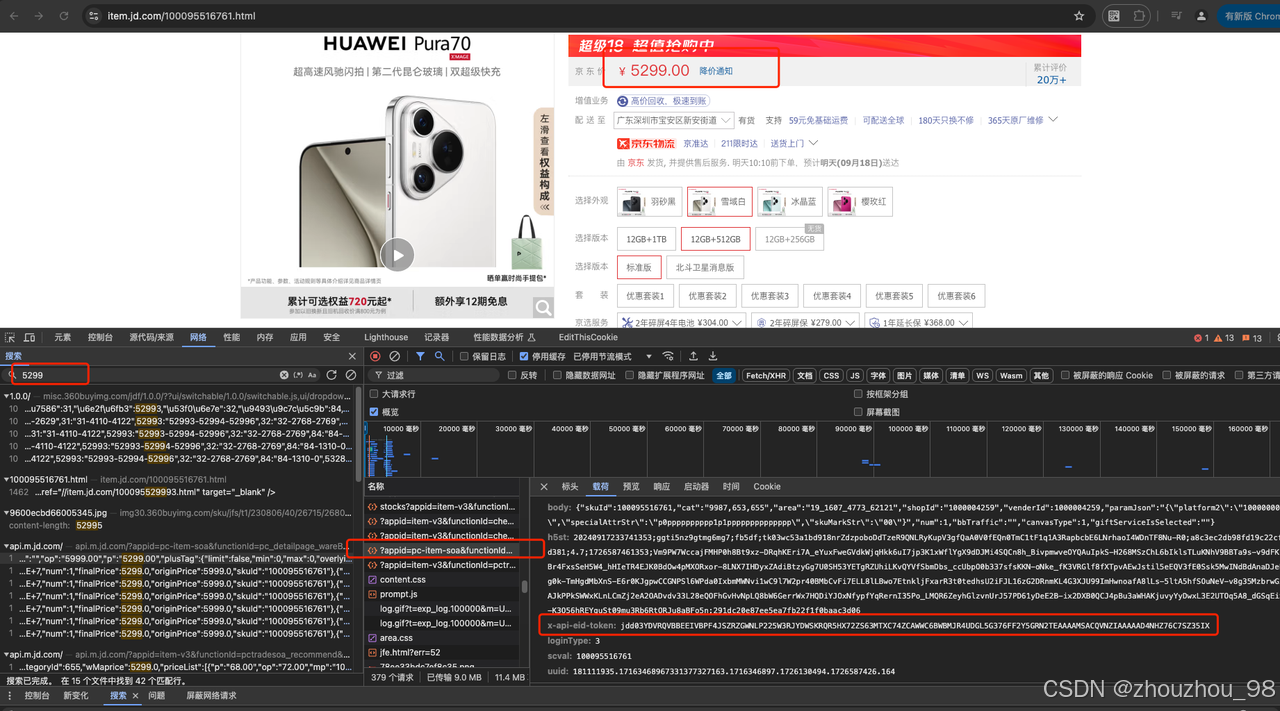1280x711 pixels.
Task: Switch to the 标头 request tab
Action: (570, 487)
